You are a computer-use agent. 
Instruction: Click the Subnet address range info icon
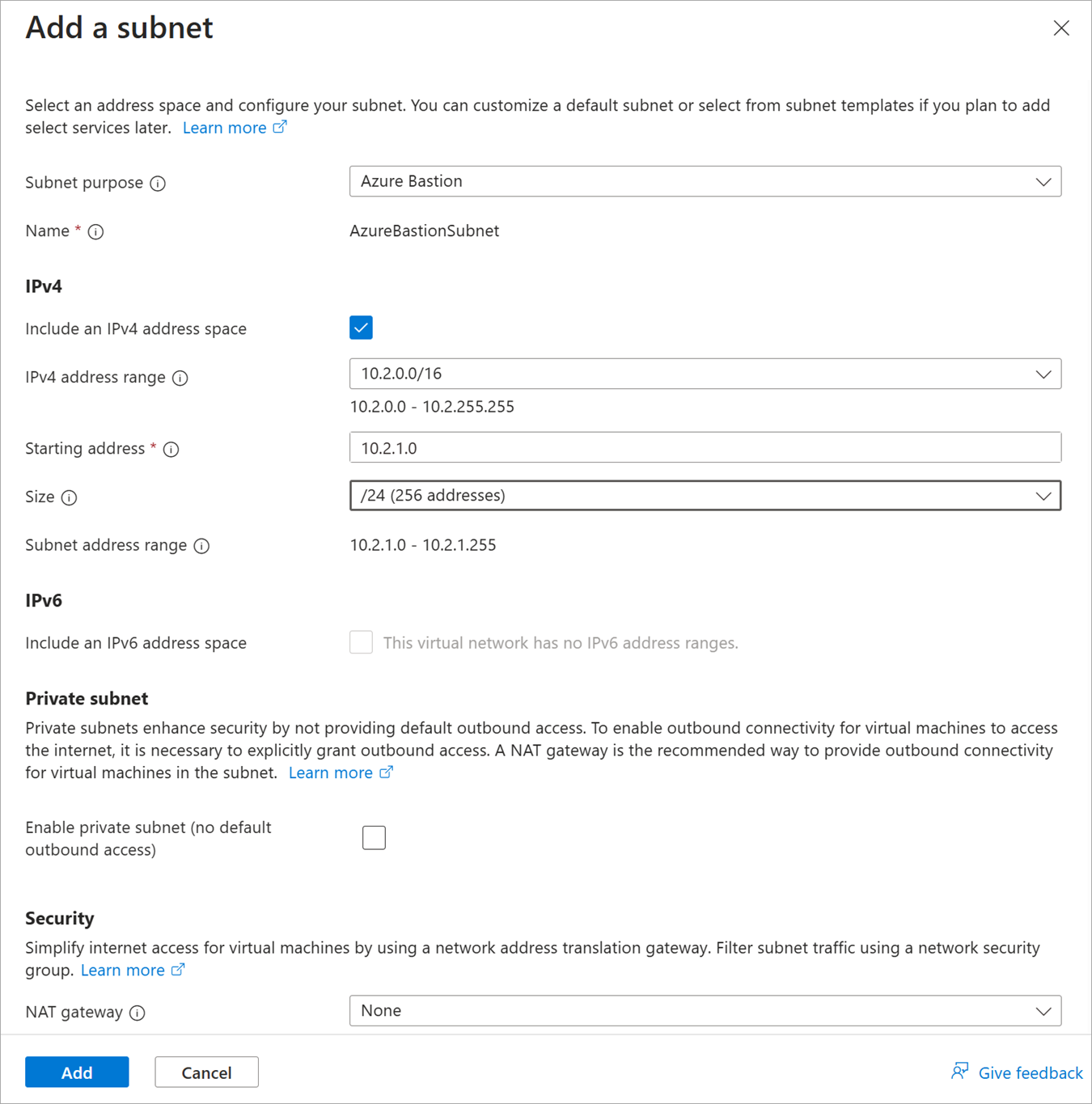coord(202,546)
